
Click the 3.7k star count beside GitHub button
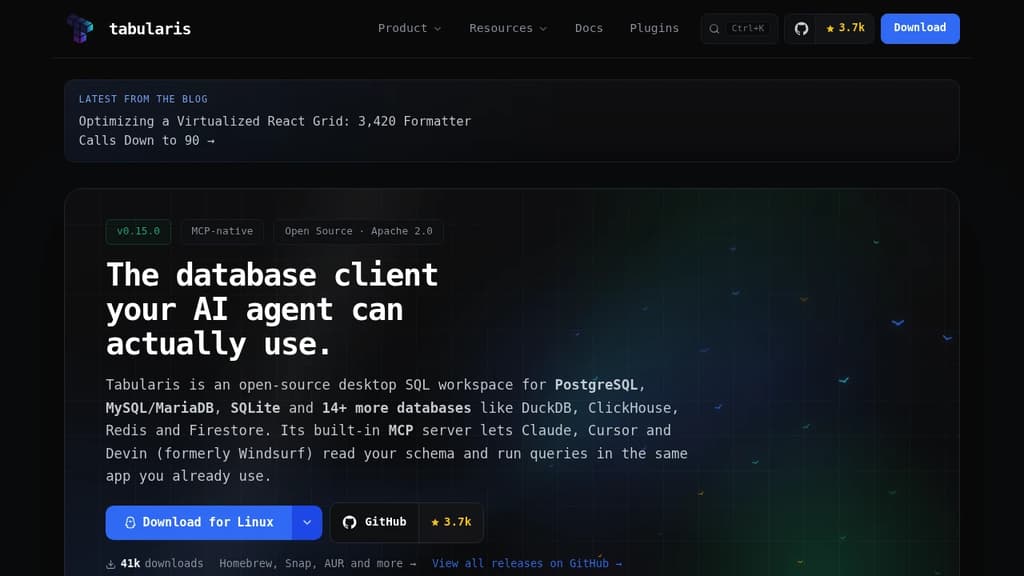coord(451,522)
